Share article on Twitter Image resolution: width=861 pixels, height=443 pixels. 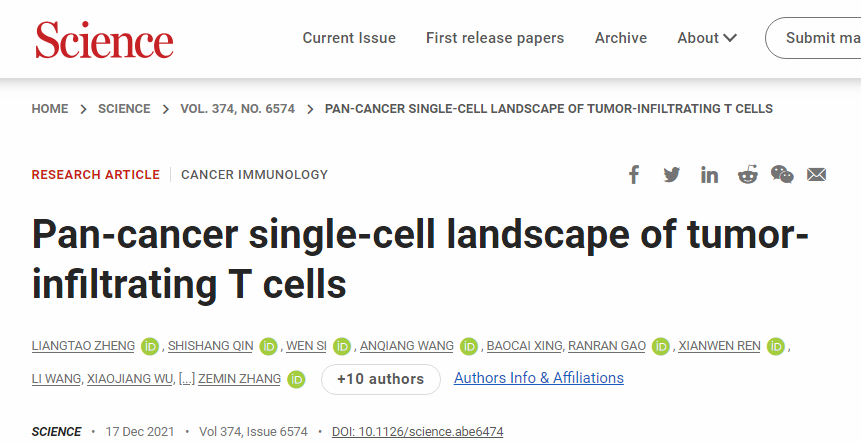pyautogui.click(x=671, y=175)
